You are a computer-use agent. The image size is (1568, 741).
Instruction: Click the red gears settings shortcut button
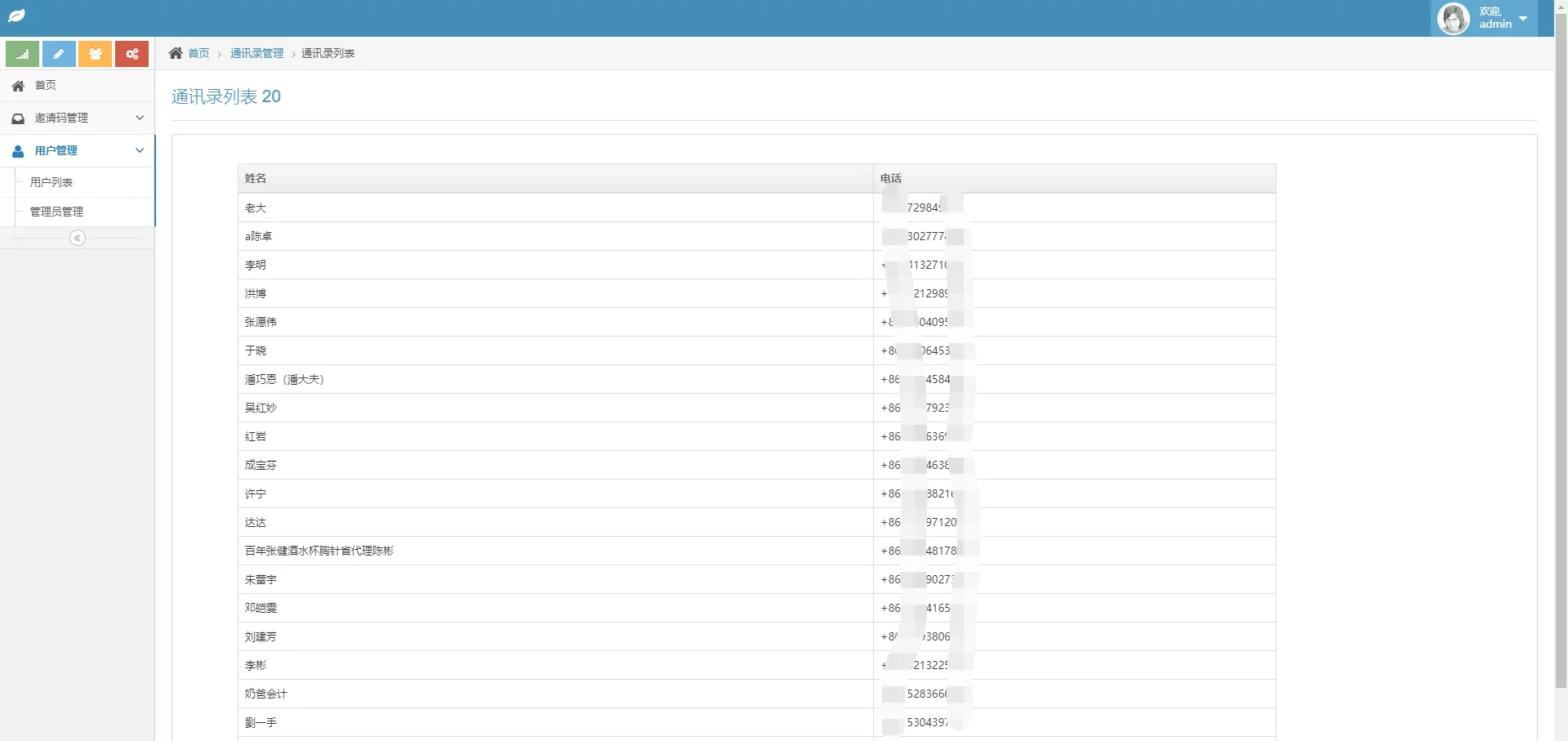131,54
